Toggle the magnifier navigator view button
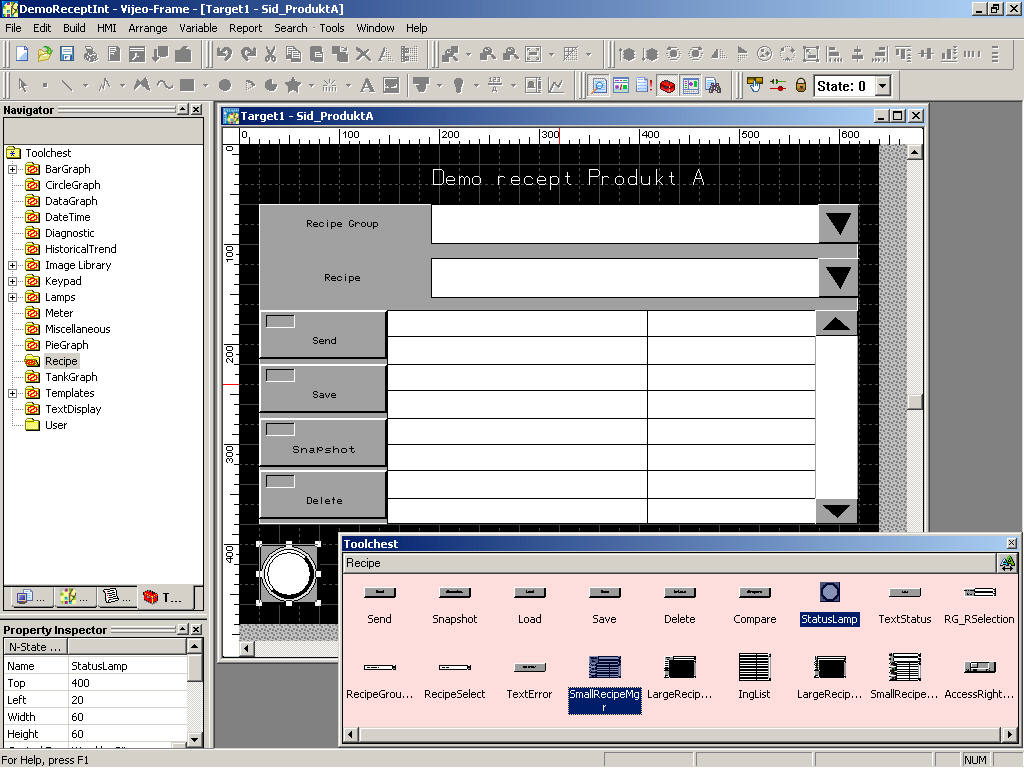This screenshot has width=1024, height=768. 599,86
